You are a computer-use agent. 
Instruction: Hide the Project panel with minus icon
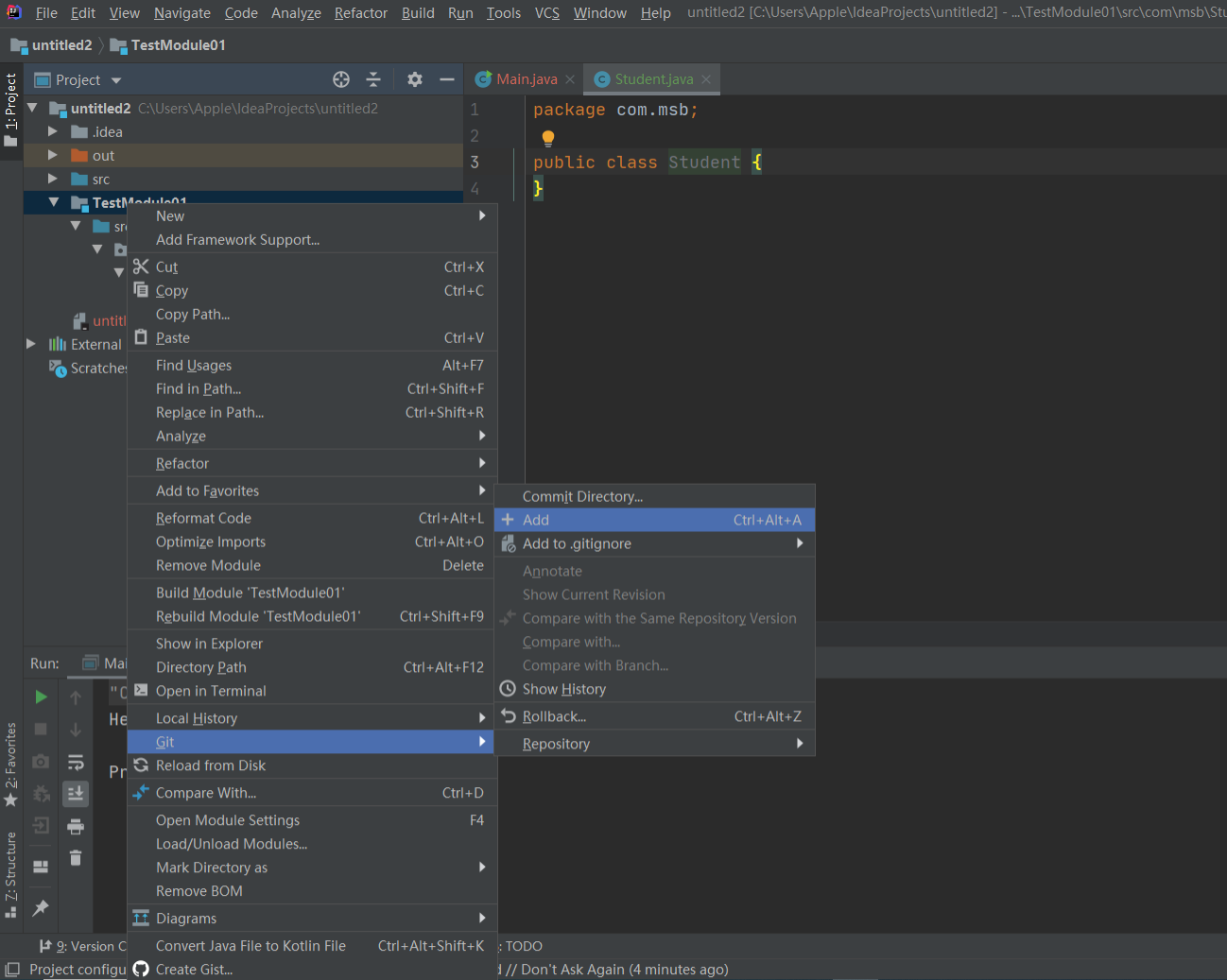447,79
